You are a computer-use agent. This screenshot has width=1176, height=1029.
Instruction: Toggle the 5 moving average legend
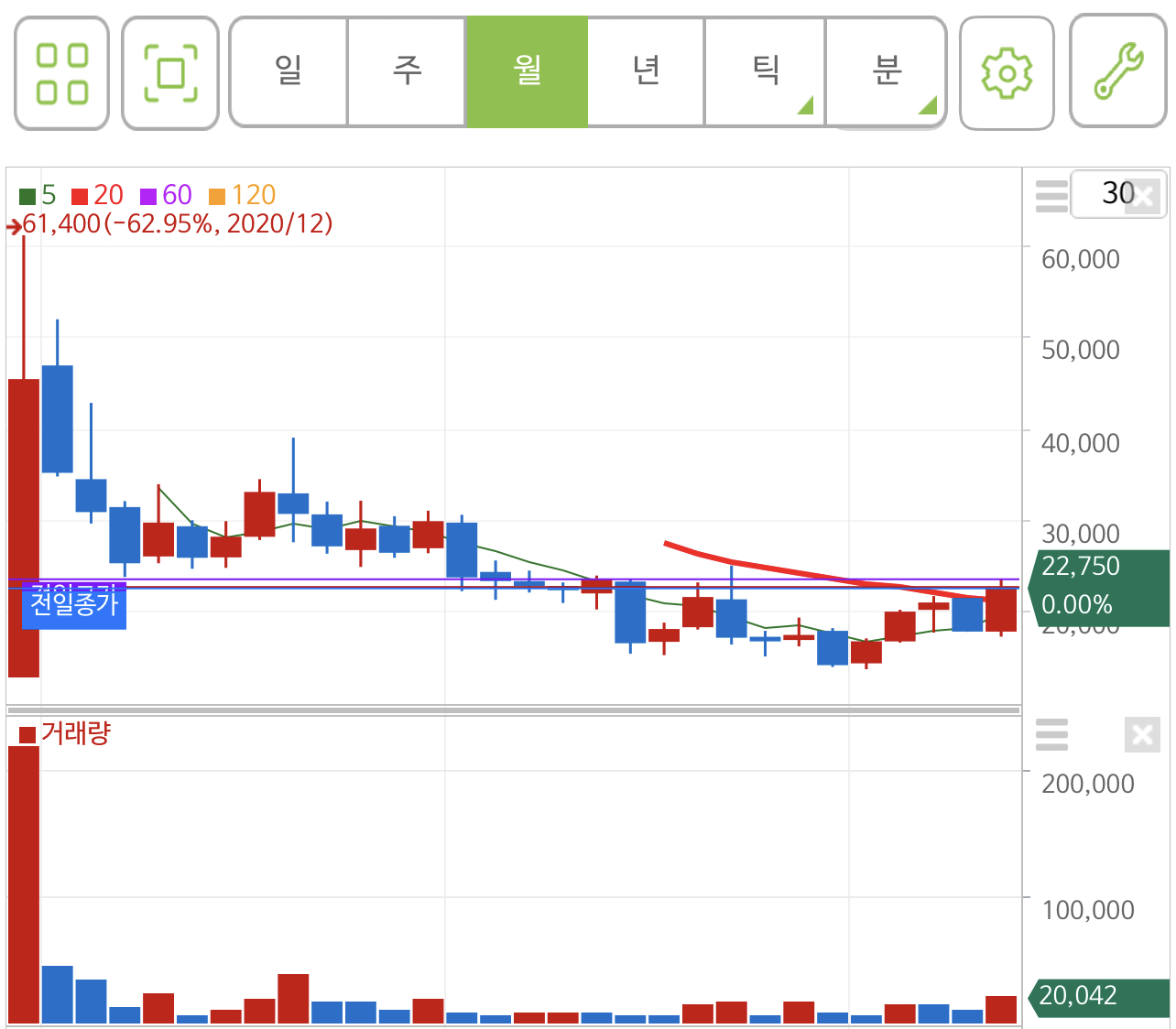pyautogui.click(x=38, y=195)
